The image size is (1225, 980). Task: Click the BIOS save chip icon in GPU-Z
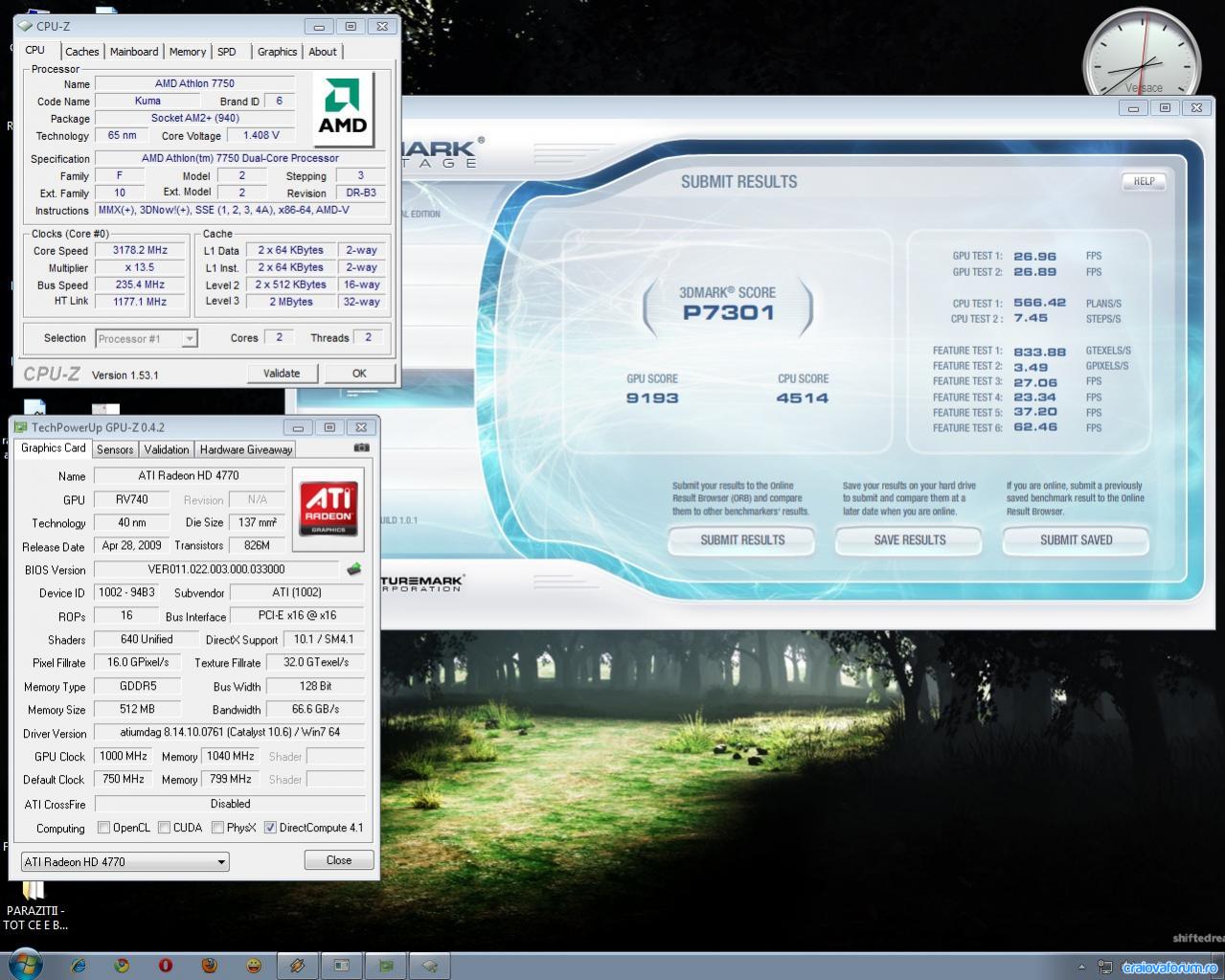coord(353,569)
